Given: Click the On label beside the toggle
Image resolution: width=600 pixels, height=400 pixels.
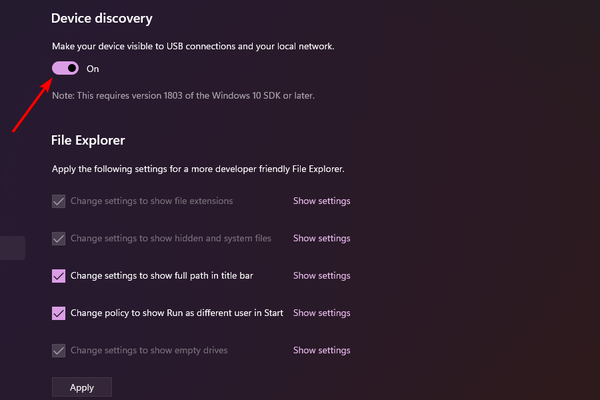Looking at the screenshot, I should point(93,69).
